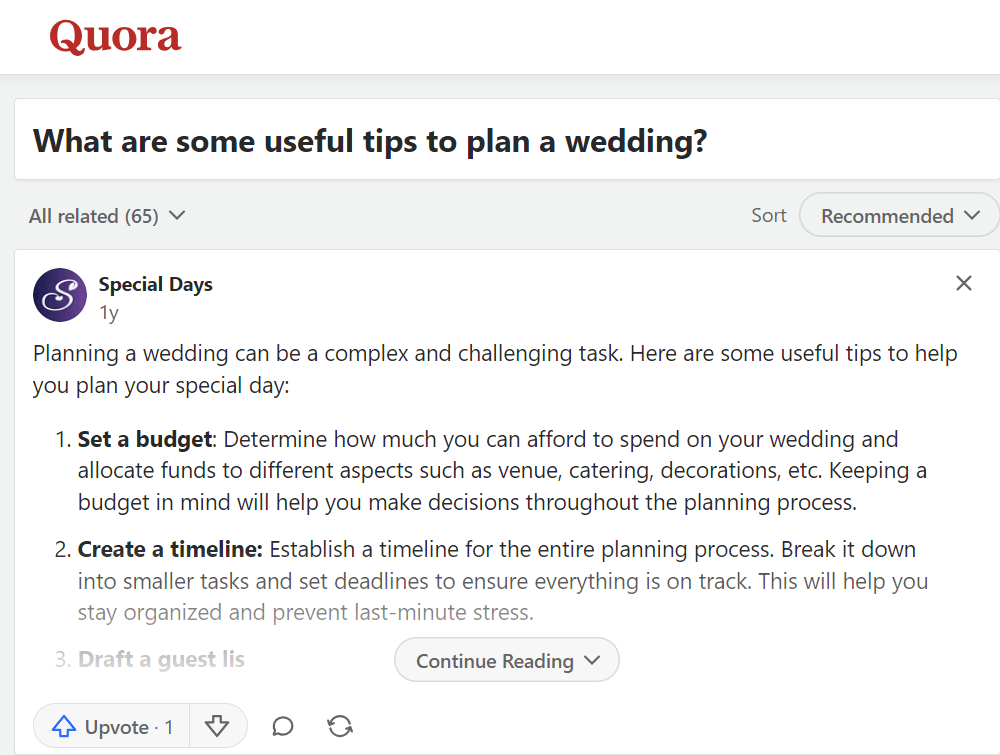The width and height of the screenshot is (1000, 755).
Task: Click the repost/share icon below the answer
Action: [x=339, y=725]
